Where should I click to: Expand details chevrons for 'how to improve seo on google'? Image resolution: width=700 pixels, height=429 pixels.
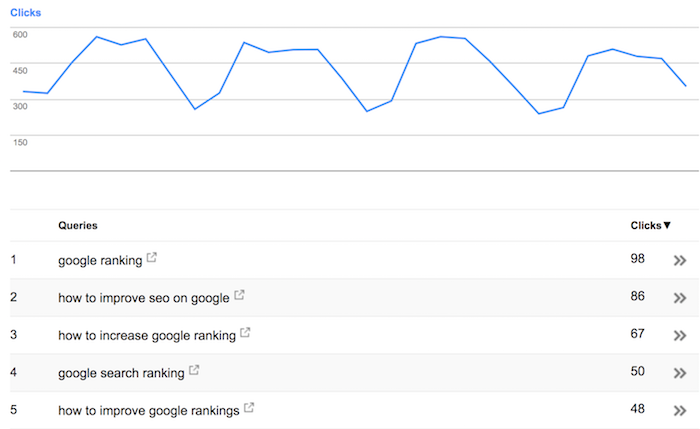pyautogui.click(x=679, y=298)
